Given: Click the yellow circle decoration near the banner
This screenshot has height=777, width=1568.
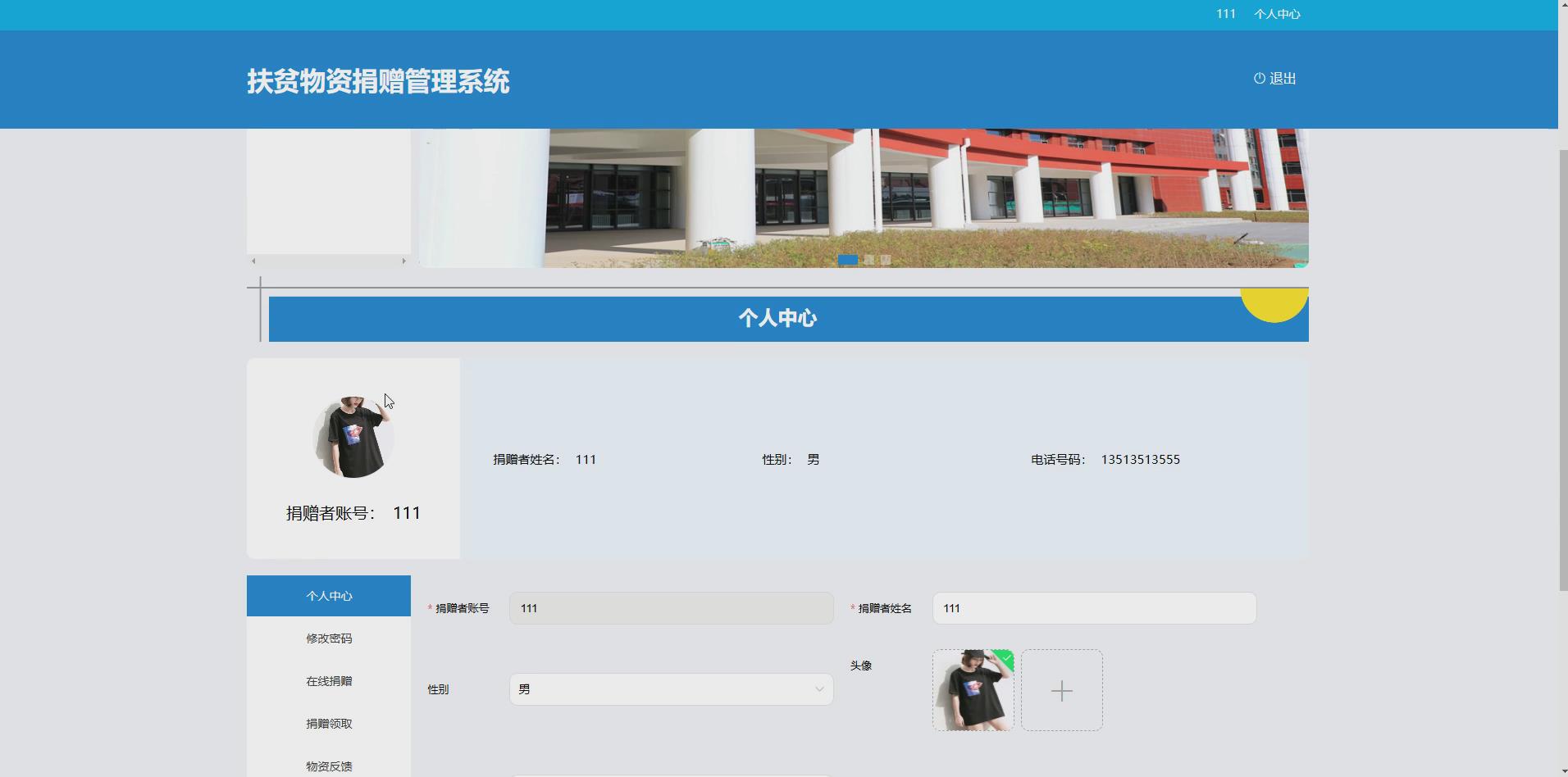Looking at the screenshot, I should tap(1274, 299).
